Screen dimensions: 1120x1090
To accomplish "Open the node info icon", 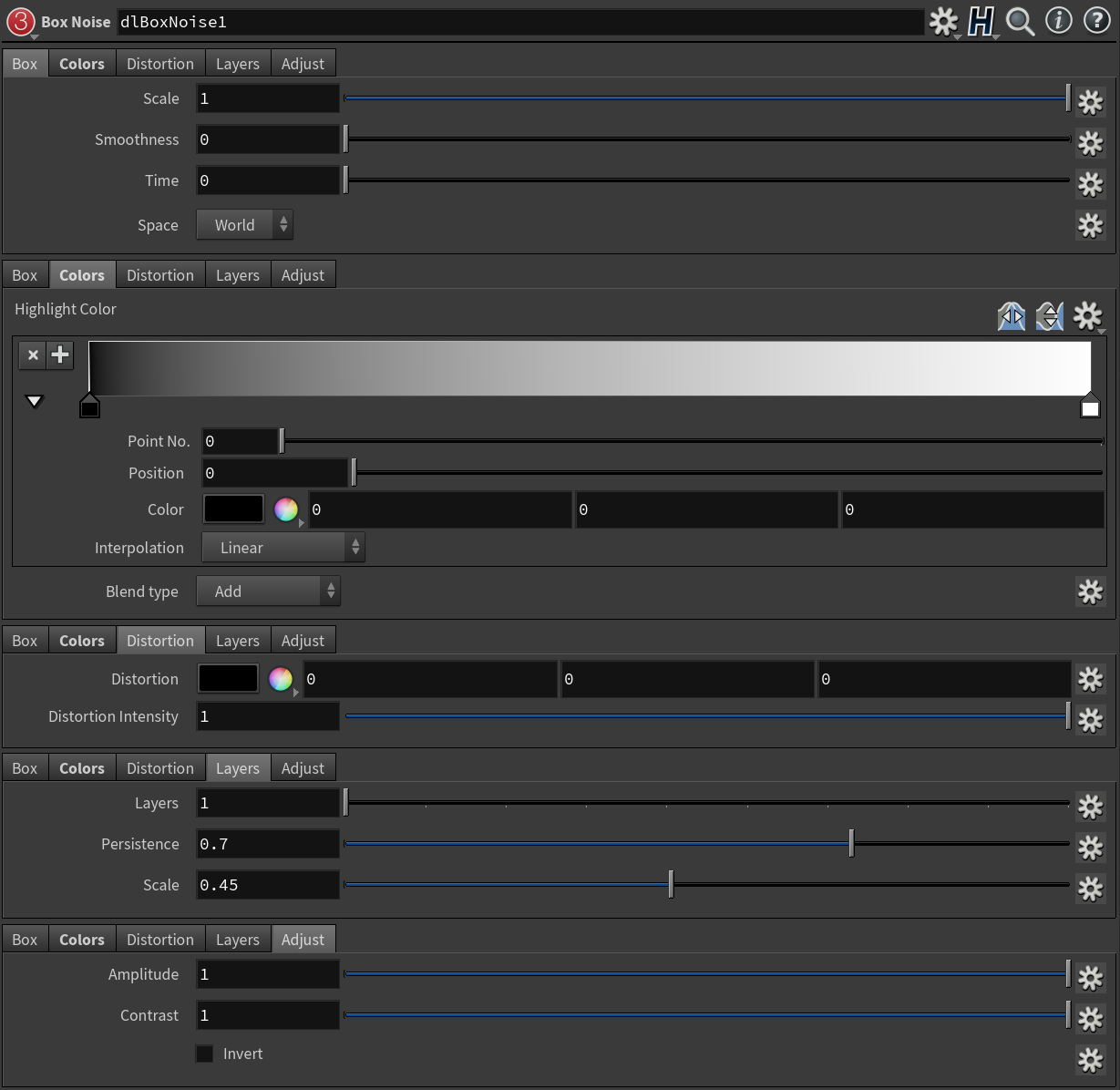I will tap(1058, 21).
